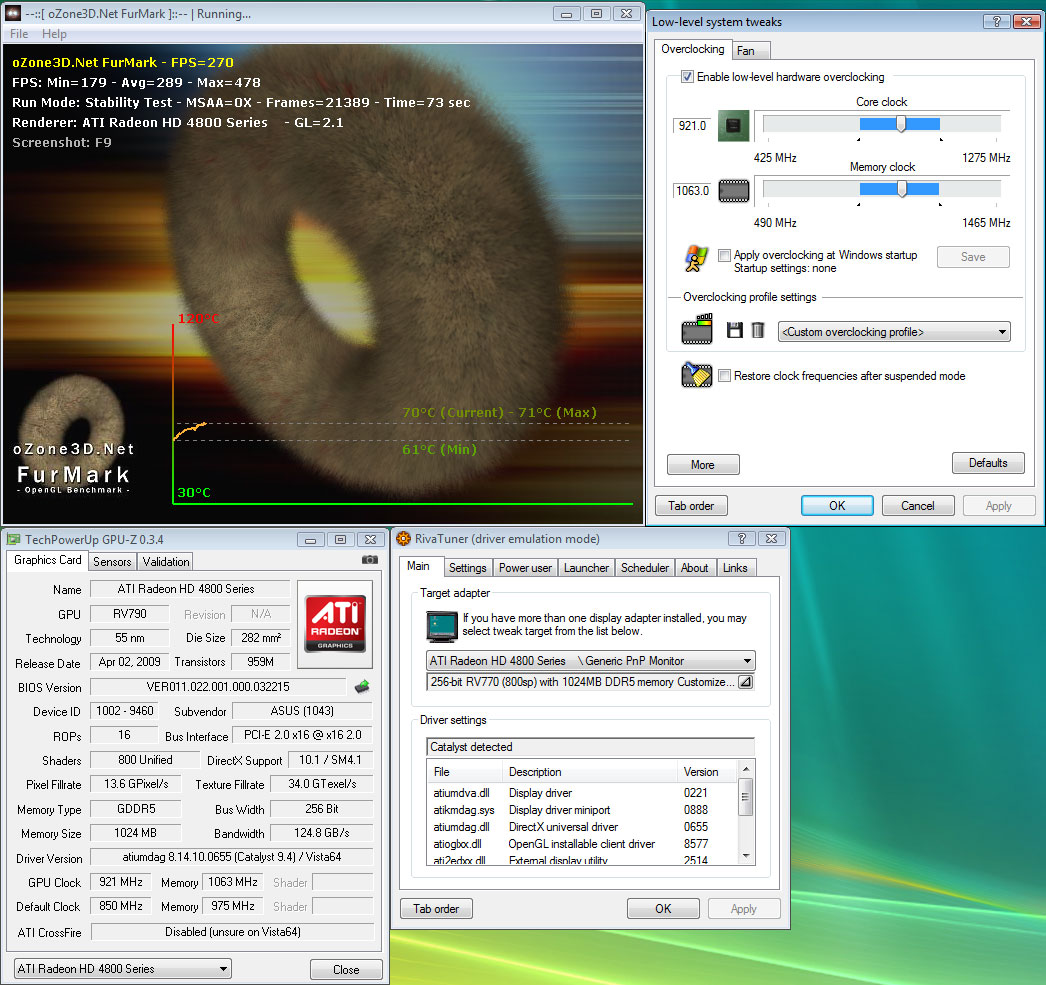
Task: Click Tab order in Low-level system tweaks
Action: click(x=691, y=506)
